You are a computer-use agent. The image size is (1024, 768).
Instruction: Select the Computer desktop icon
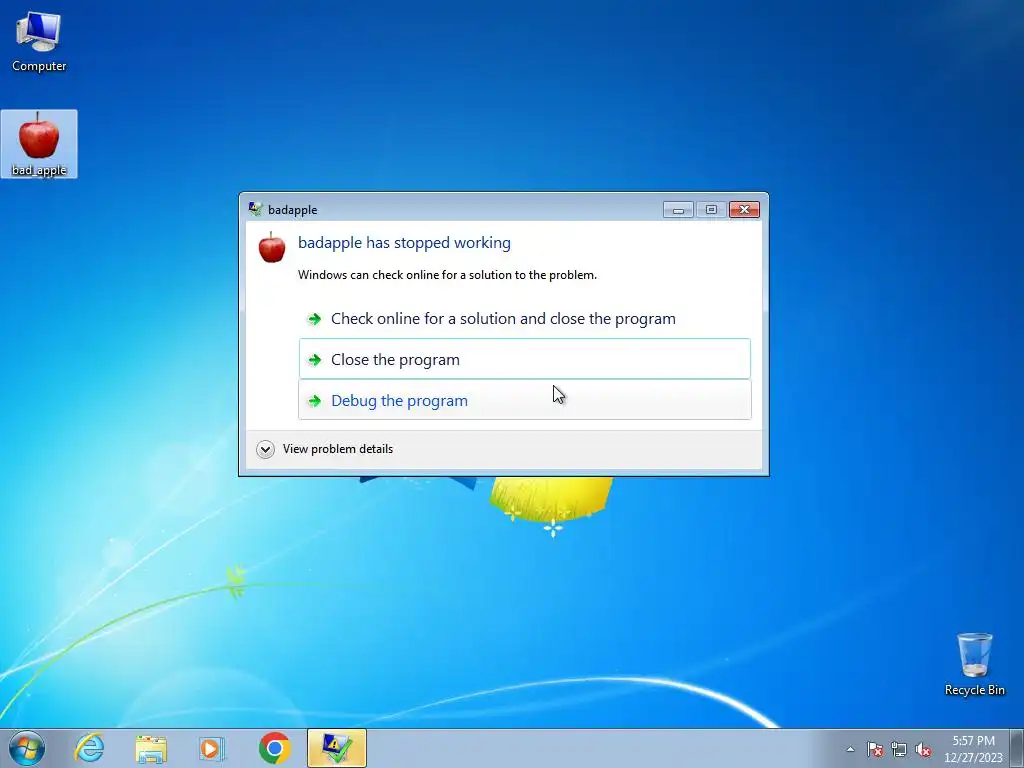pyautogui.click(x=39, y=42)
